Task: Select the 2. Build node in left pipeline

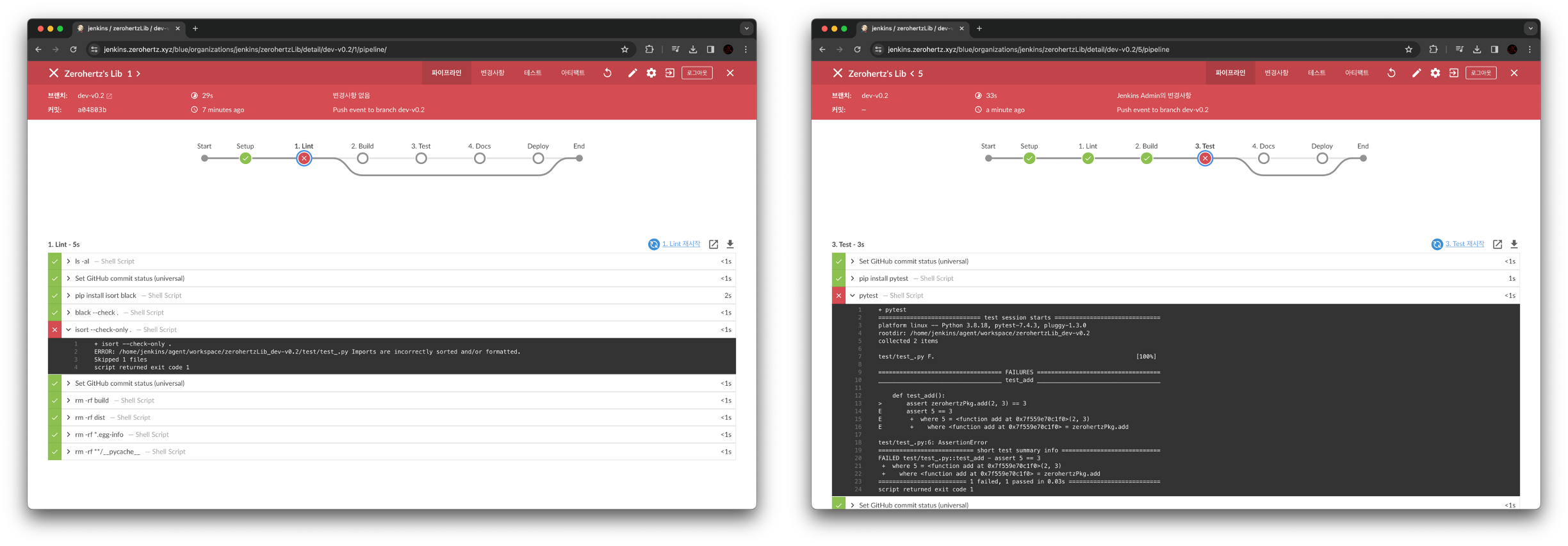Action: (x=363, y=158)
